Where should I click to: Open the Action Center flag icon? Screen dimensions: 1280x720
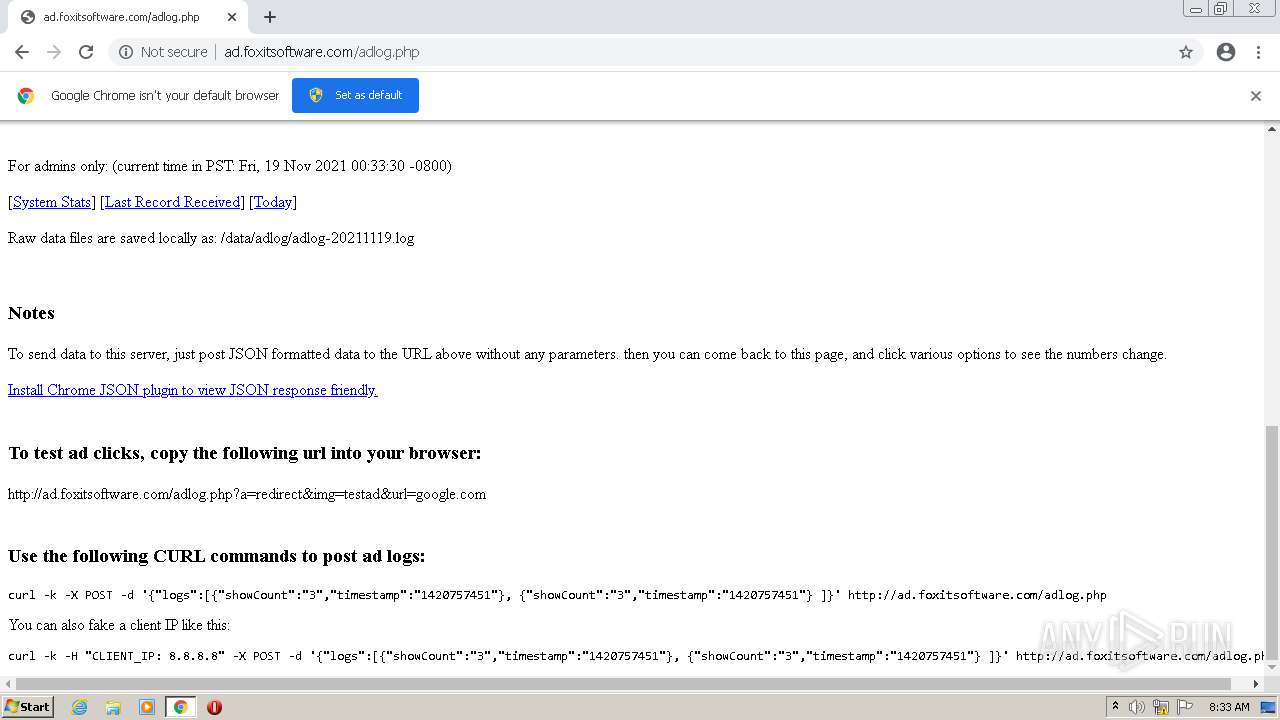tap(1184, 707)
